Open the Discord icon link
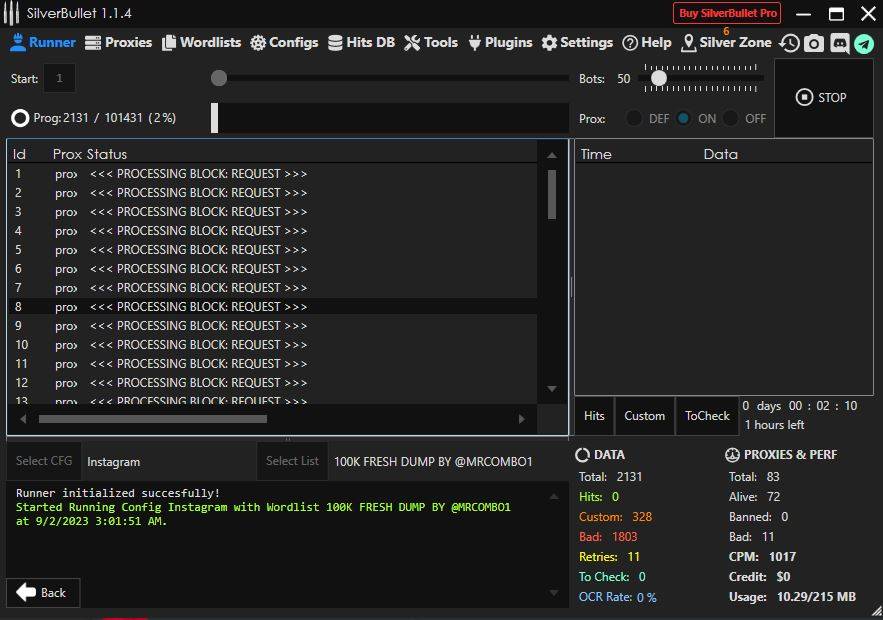 point(840,43)
